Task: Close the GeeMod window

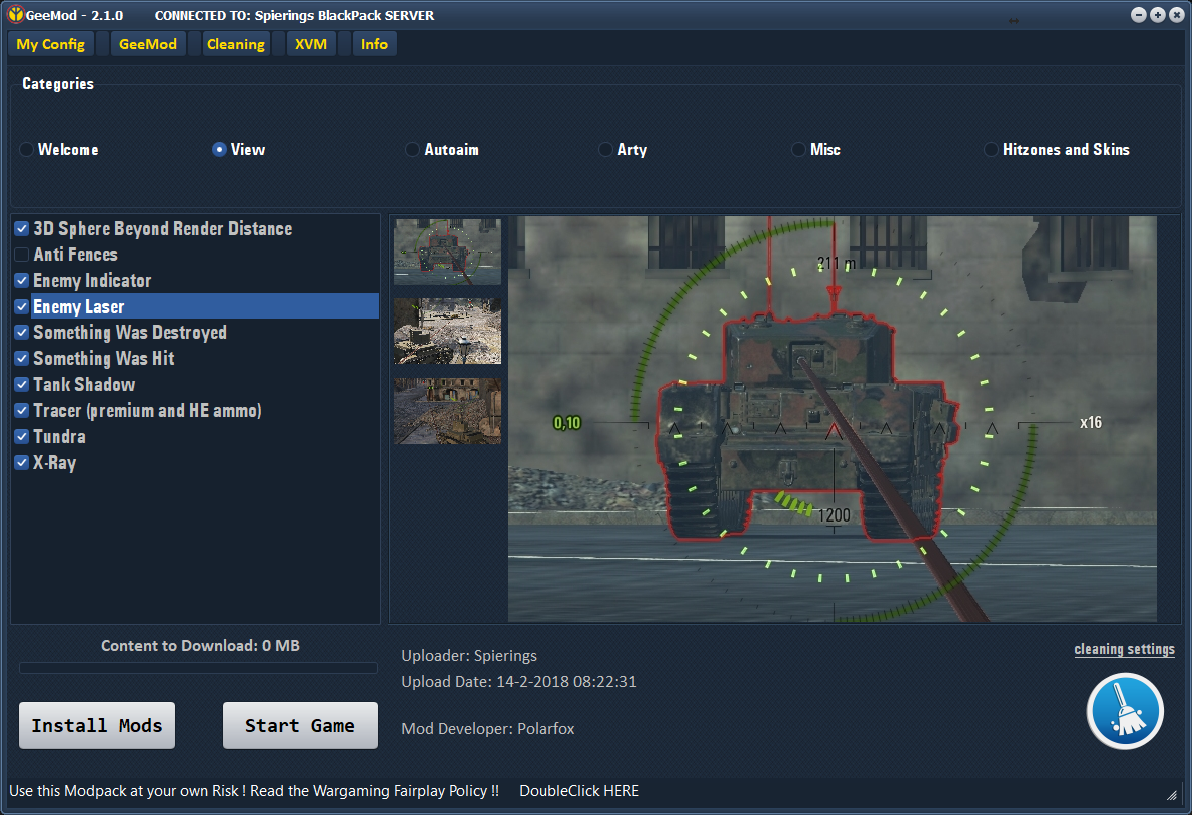Action: click(x=1176, y=14)
